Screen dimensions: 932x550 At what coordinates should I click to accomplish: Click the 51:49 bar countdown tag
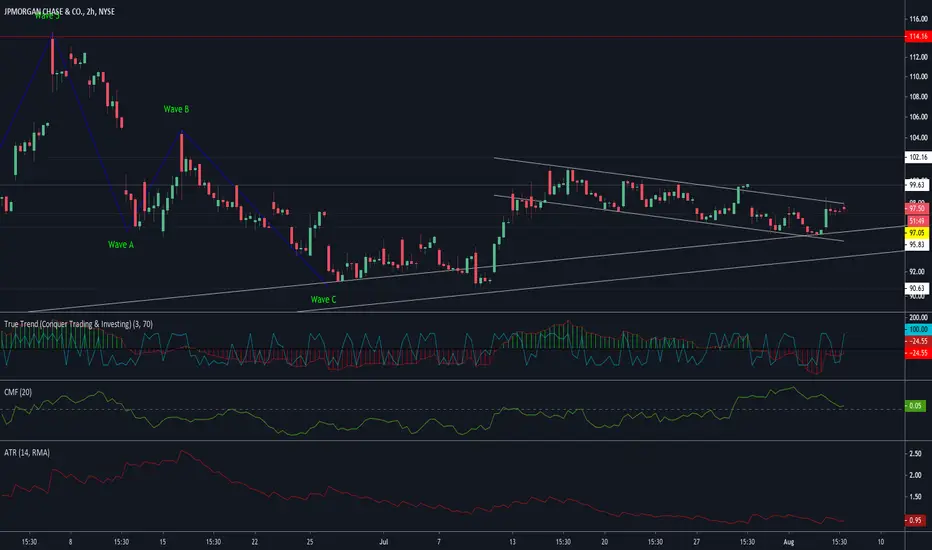click(x=917, y=221)
